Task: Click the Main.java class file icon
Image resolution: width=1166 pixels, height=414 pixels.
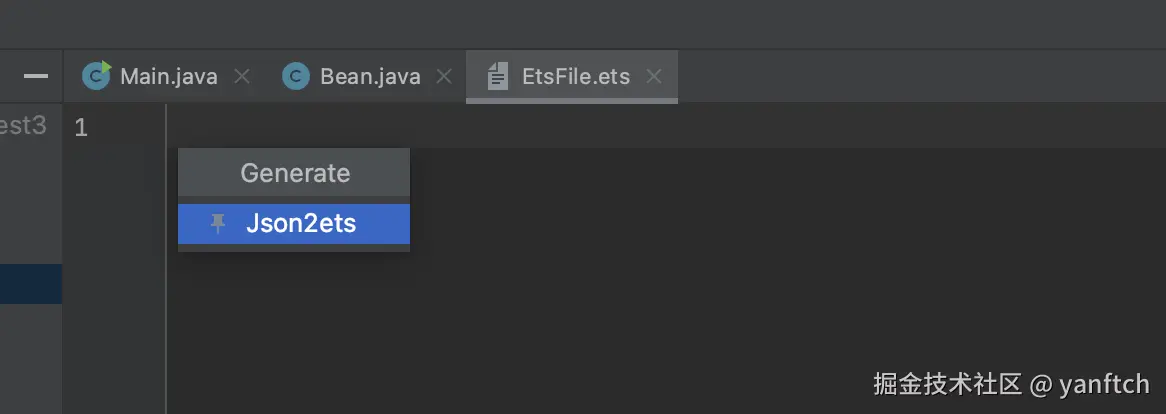Action: pos(97,76)
